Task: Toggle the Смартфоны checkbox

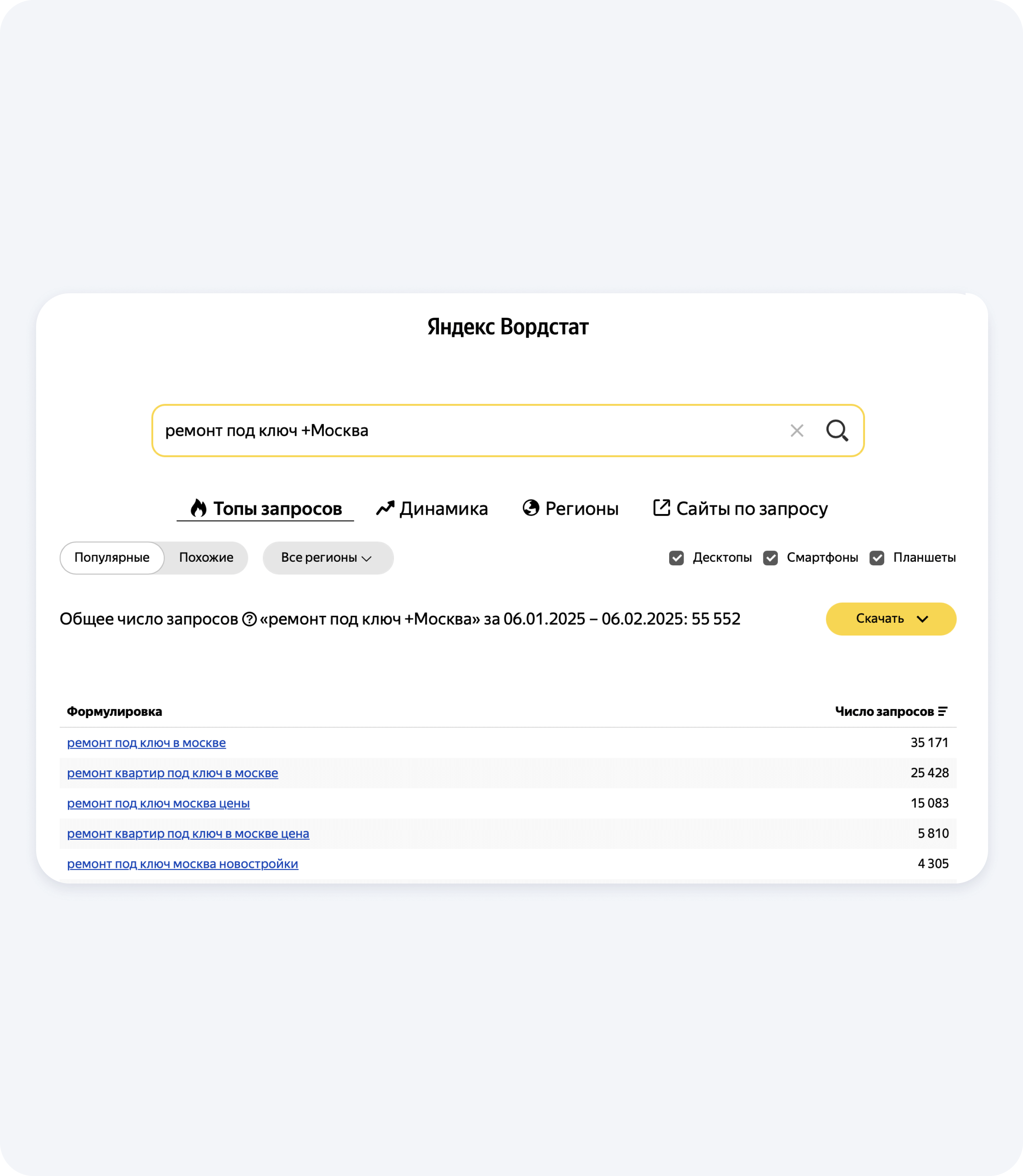Action: coord(771,558)
